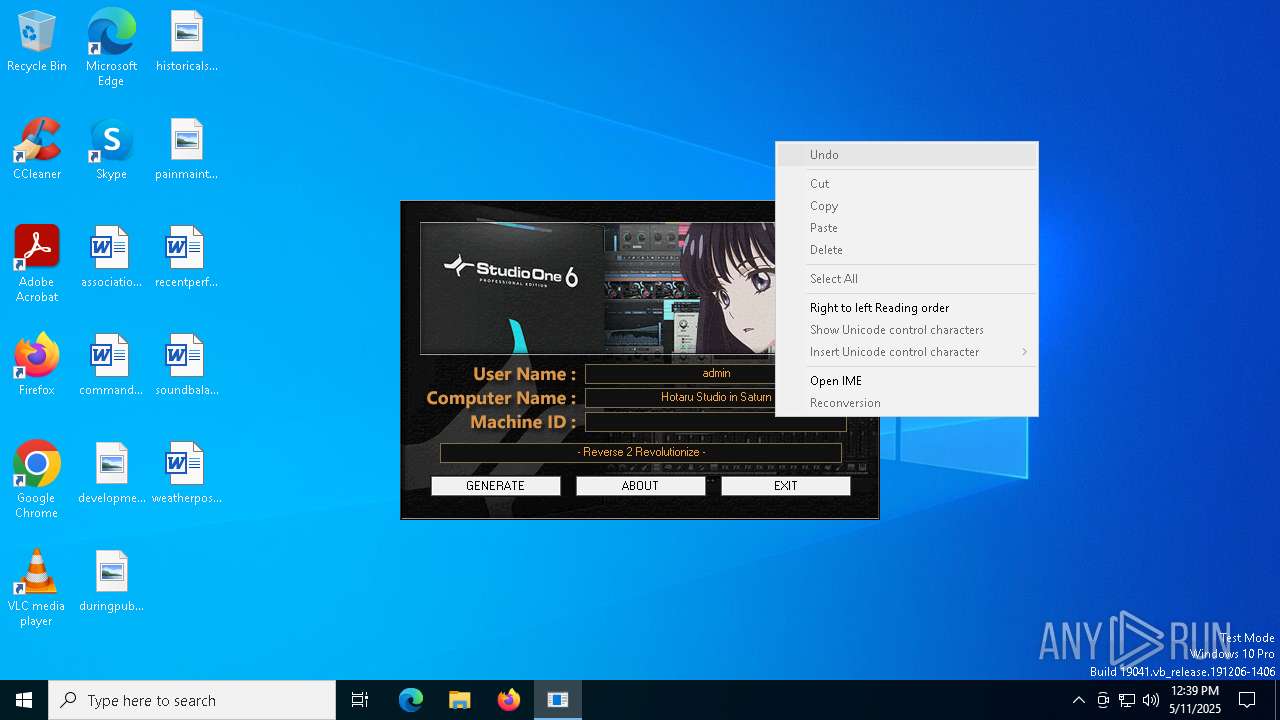Open the Firefox desktop shortcut
Screen dimensions: 1280x720
click(x=37, y=366)
